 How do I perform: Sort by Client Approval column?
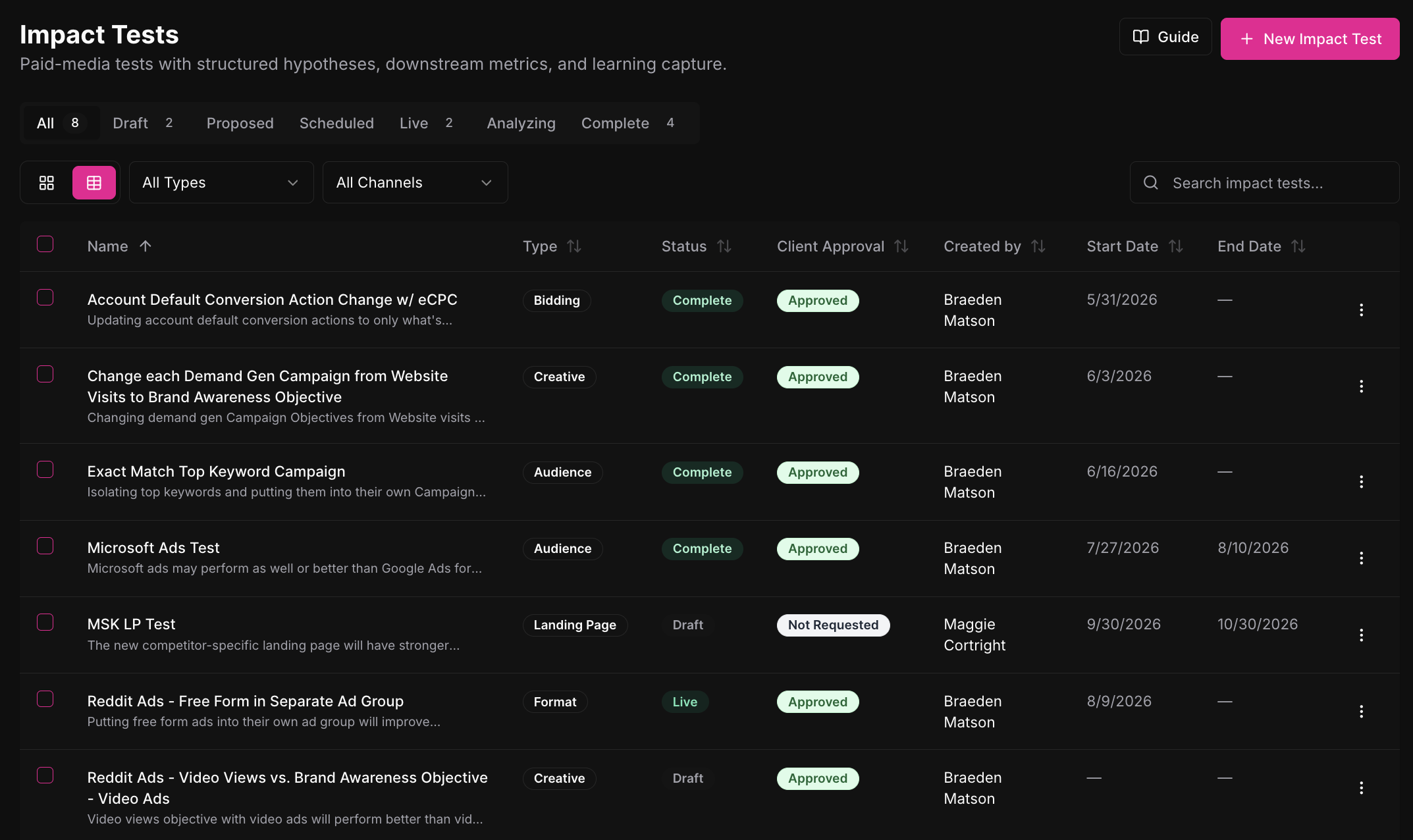(x=901, y=246)
